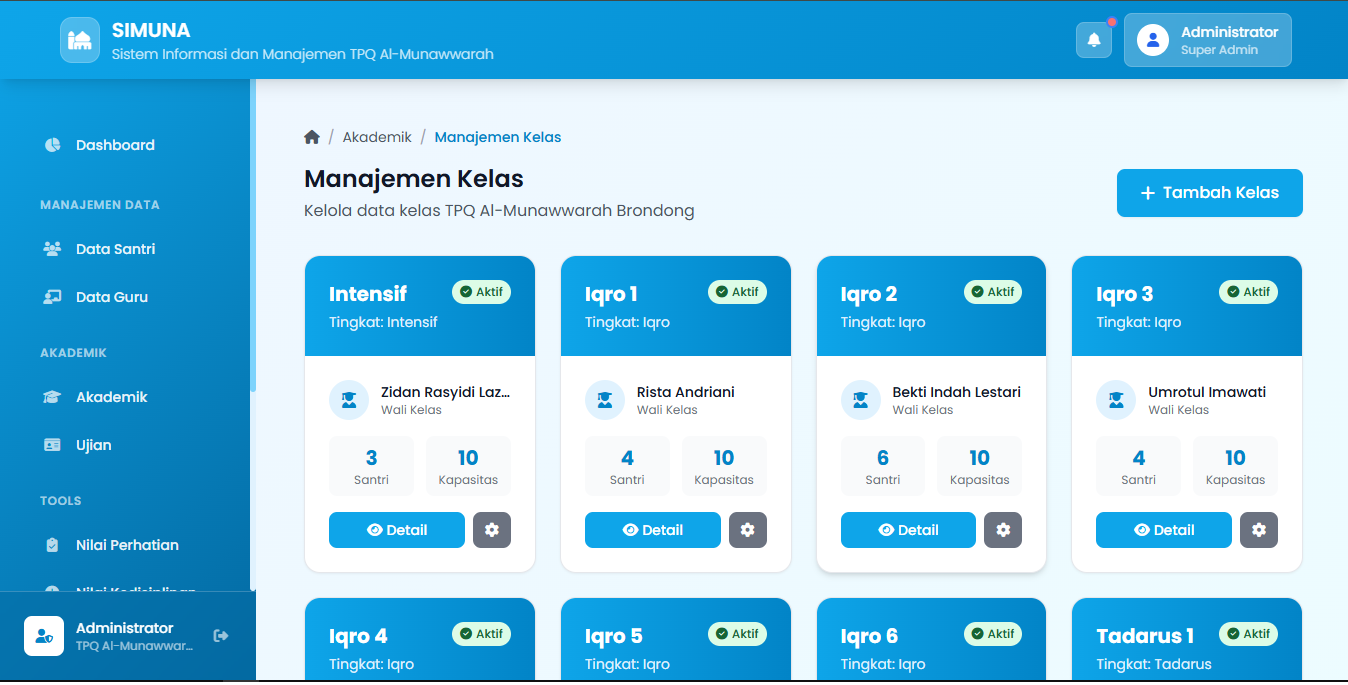Click the home icon in breadcrumb
Image resolution: width=1348 pixels, height=685 pixels.
312,137
